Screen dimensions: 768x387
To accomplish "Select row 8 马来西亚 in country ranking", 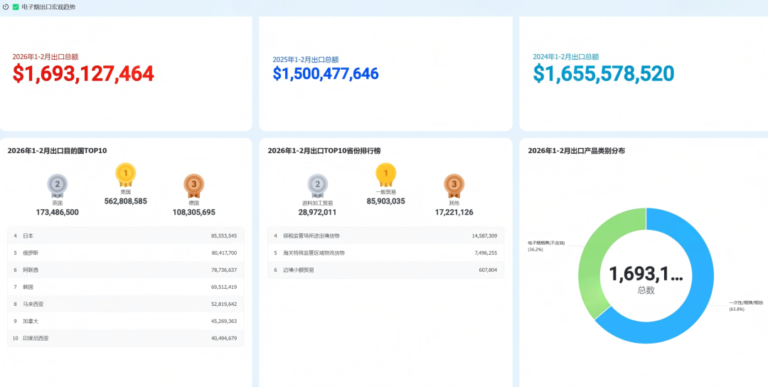I will 125,304.
